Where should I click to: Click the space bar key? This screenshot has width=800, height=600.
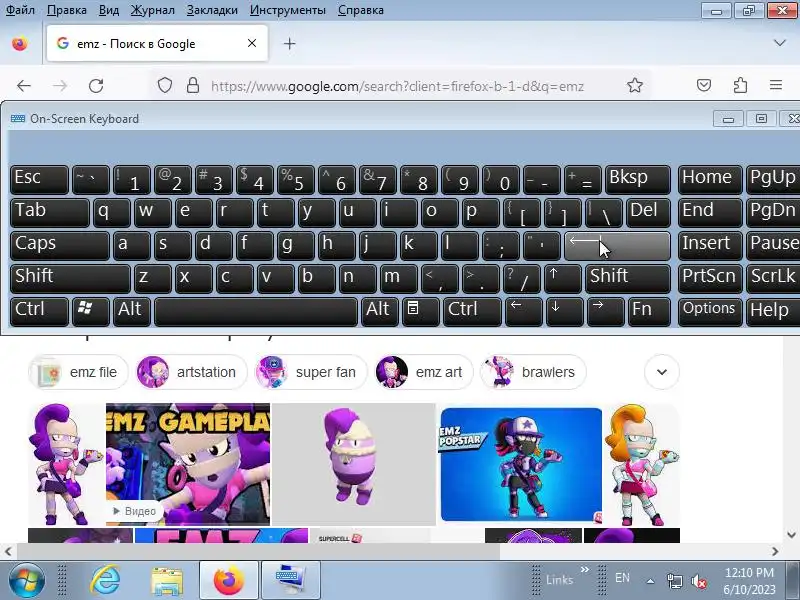256,312
